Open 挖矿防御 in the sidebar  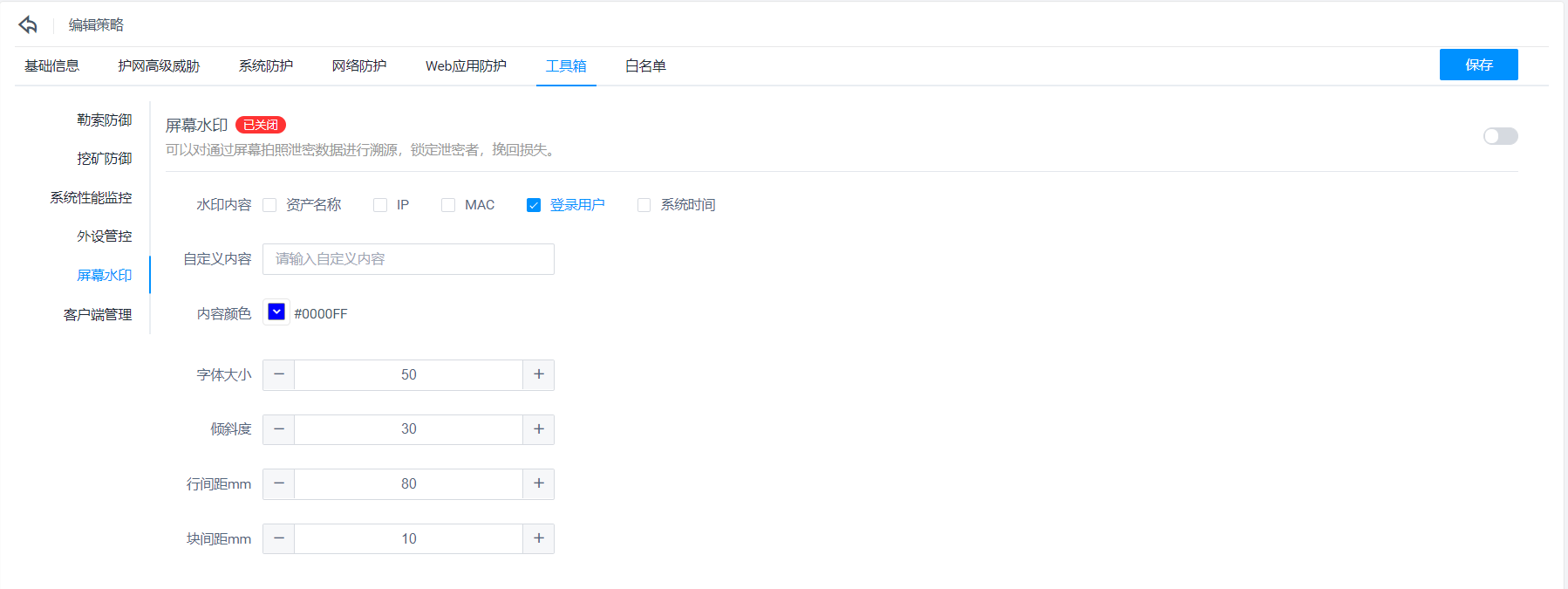pos(105,159)
